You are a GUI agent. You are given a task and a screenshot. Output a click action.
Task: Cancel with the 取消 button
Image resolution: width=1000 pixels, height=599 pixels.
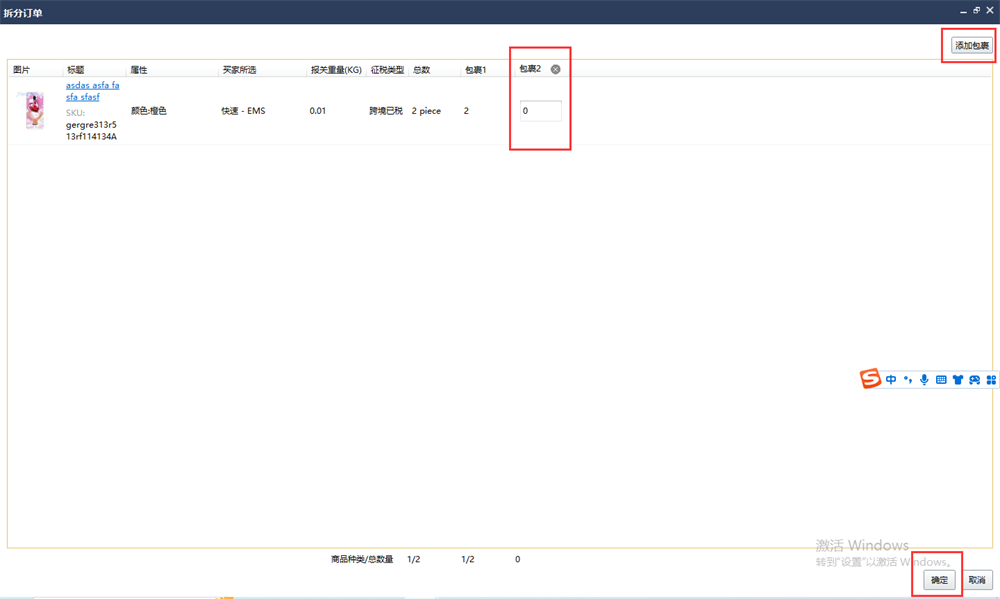click(977, 580)
